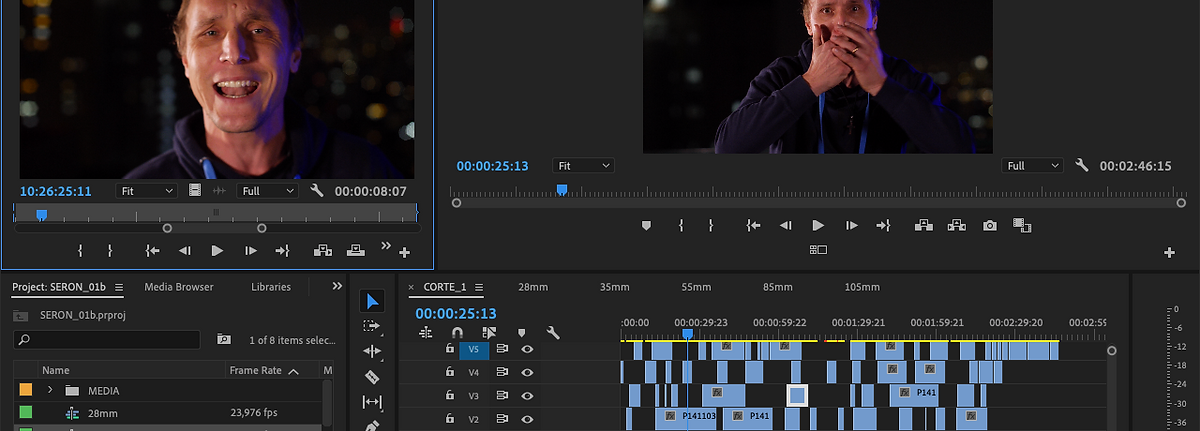This screenshot has width=1200, height=431.
Task: Open Program Monitor Full resolution dropdown
Action: [x=1032, y=165]
